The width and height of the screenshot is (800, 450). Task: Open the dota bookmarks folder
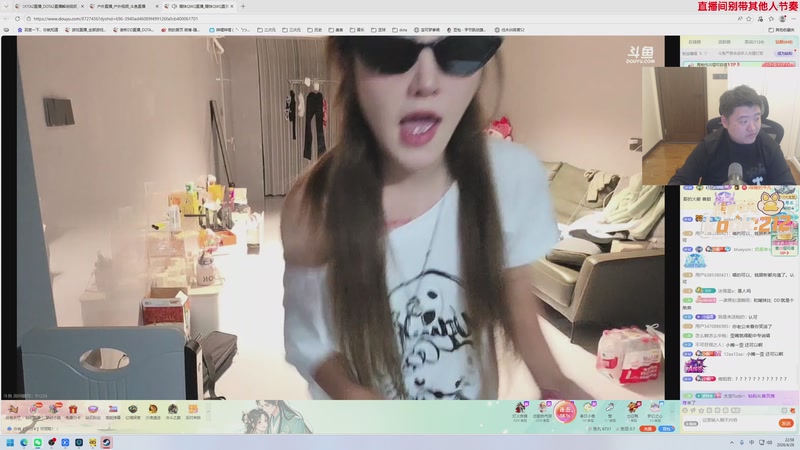[400, 30]
